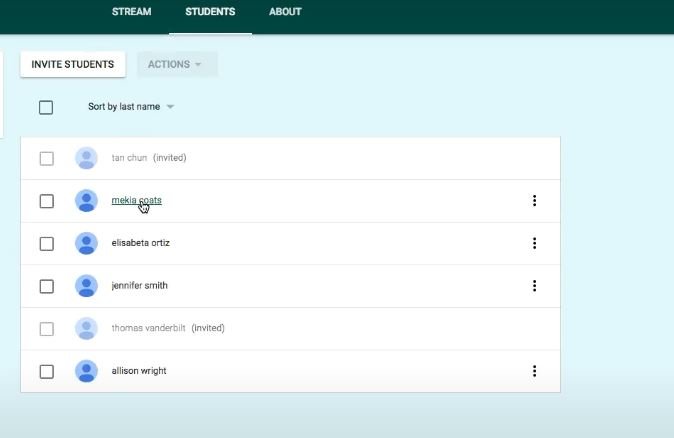This screenshot has width=674, height=438.
Task: Click jennifer smith's avatar icon
Action: click(x=86, y=285)
